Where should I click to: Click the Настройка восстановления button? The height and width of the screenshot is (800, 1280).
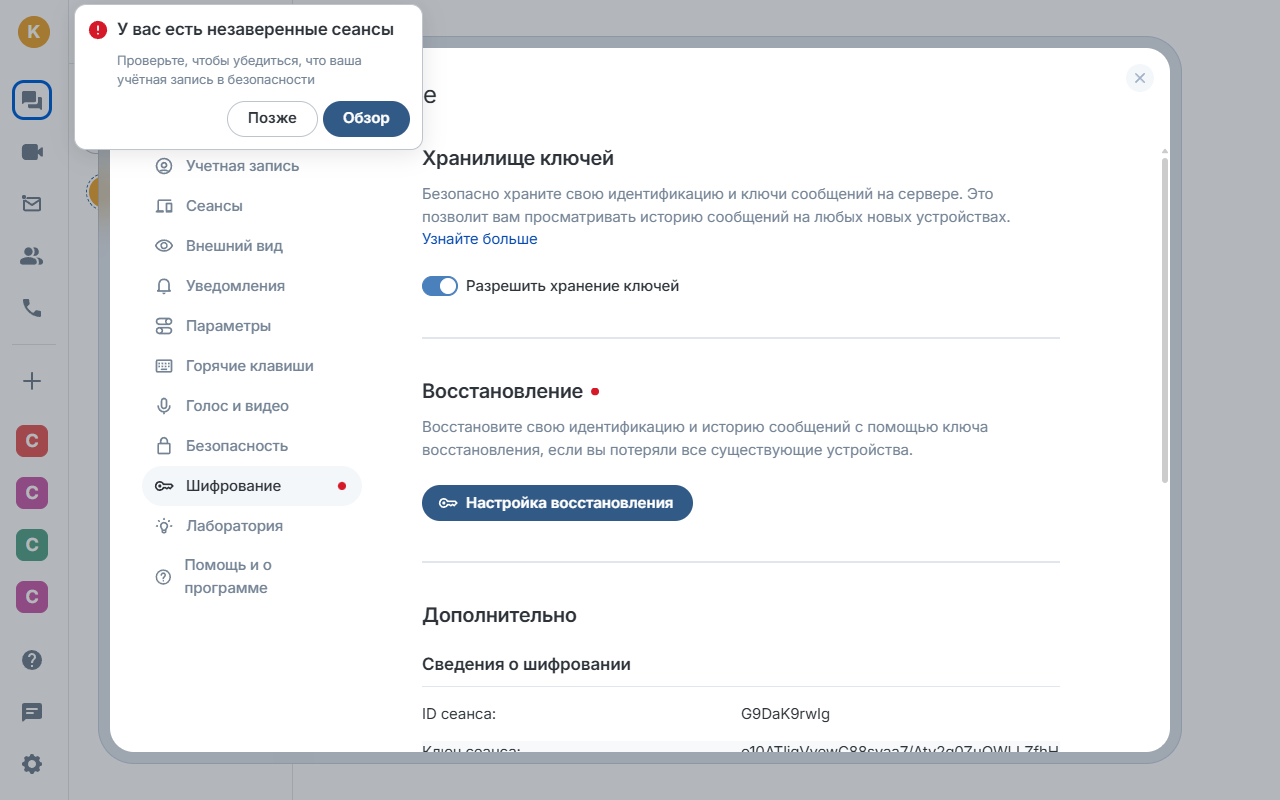point(557,503)
